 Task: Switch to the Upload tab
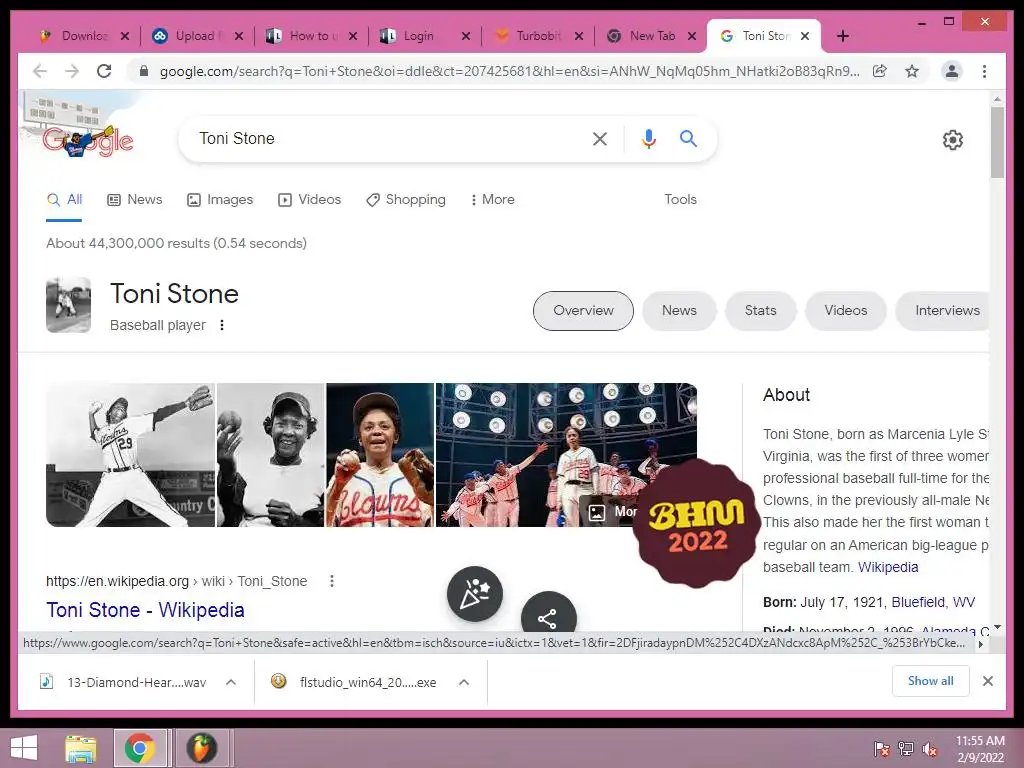pos(196,36)
